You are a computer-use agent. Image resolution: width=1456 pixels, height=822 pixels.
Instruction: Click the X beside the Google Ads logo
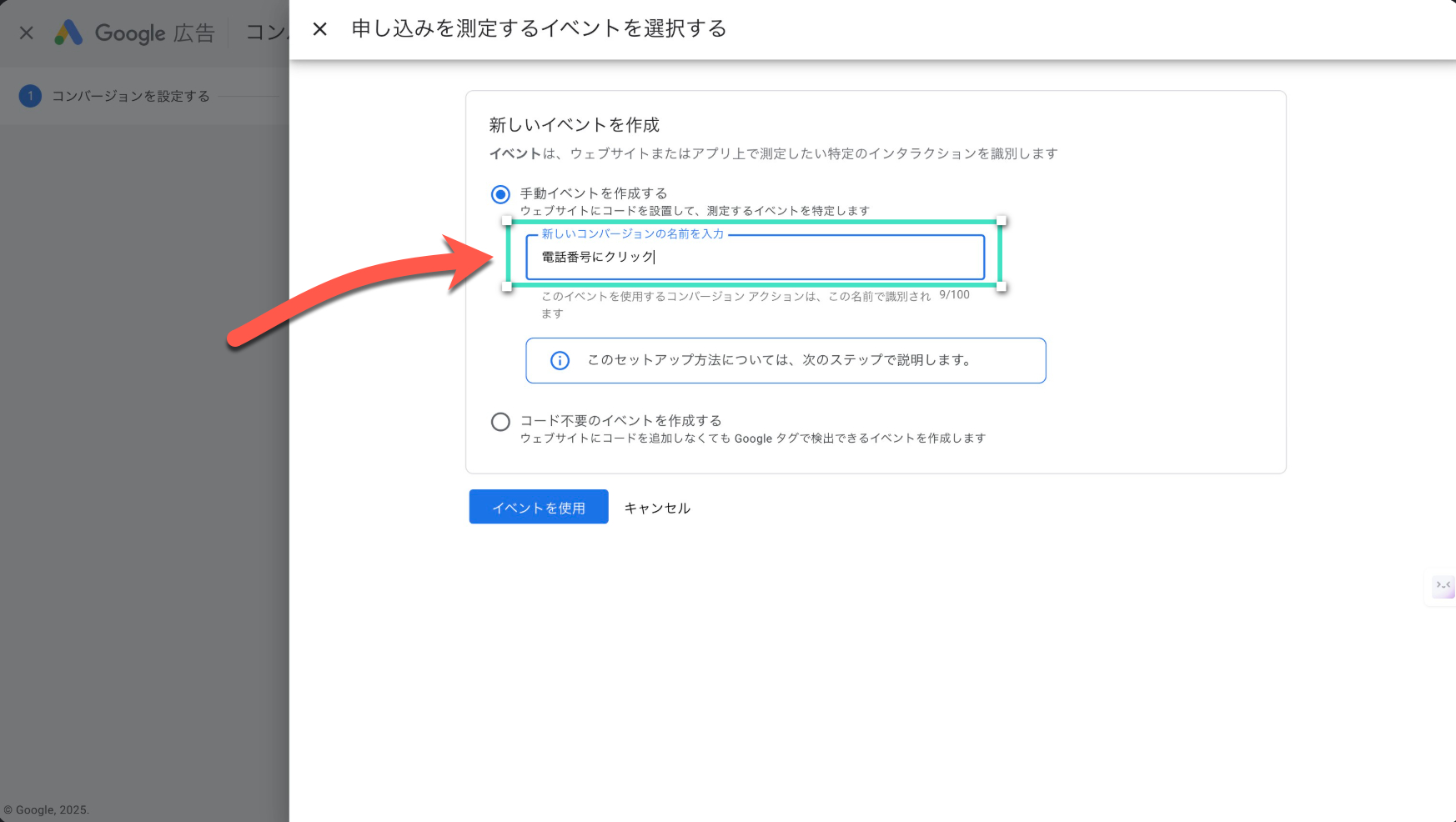coord(27,33)
